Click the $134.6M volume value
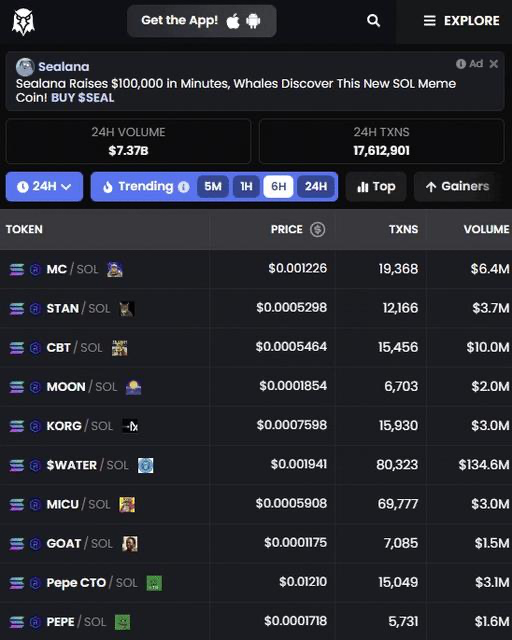 [x=484, y=464]
